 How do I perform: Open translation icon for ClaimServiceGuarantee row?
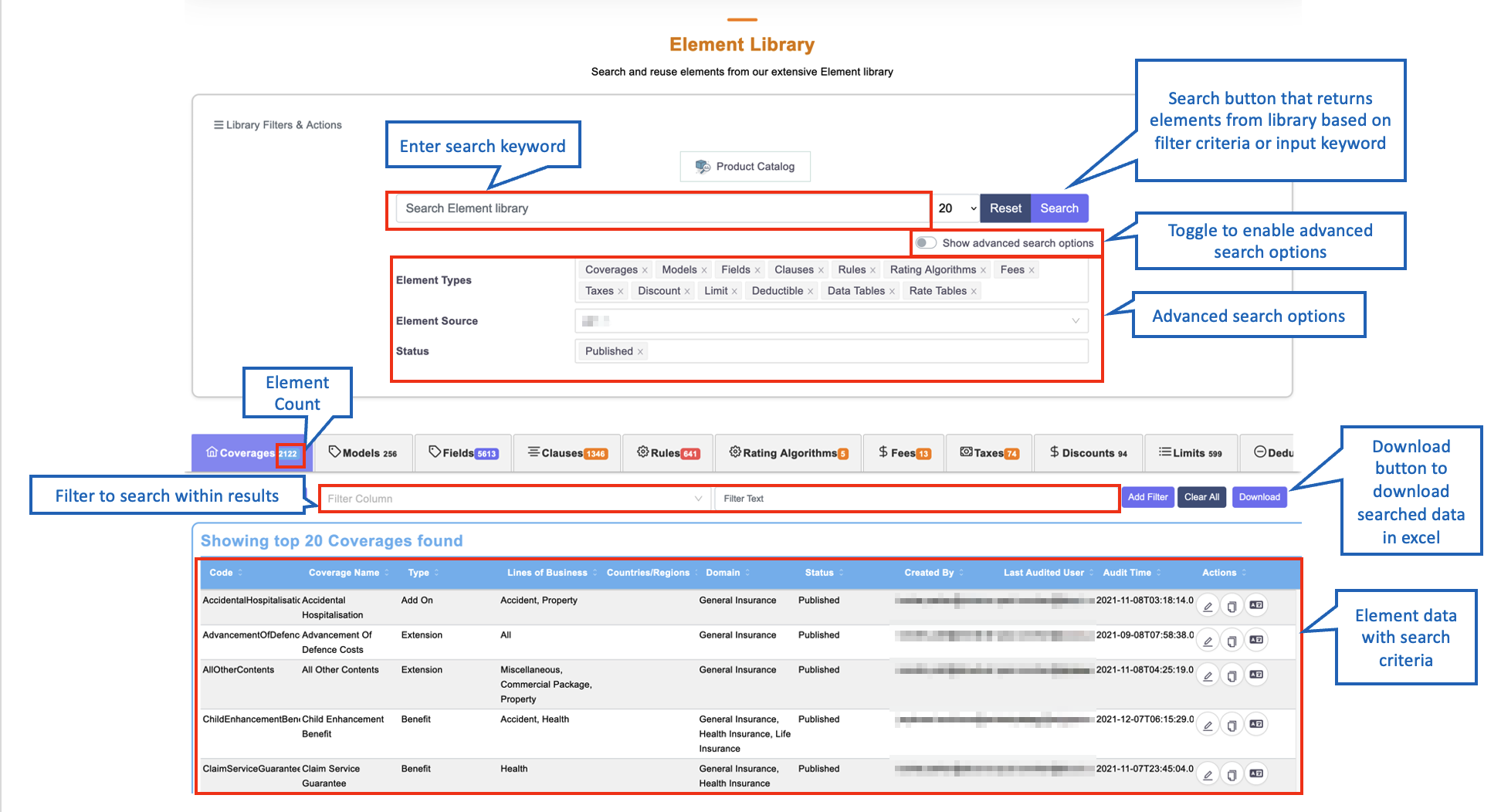click(x=1256, y=773)
